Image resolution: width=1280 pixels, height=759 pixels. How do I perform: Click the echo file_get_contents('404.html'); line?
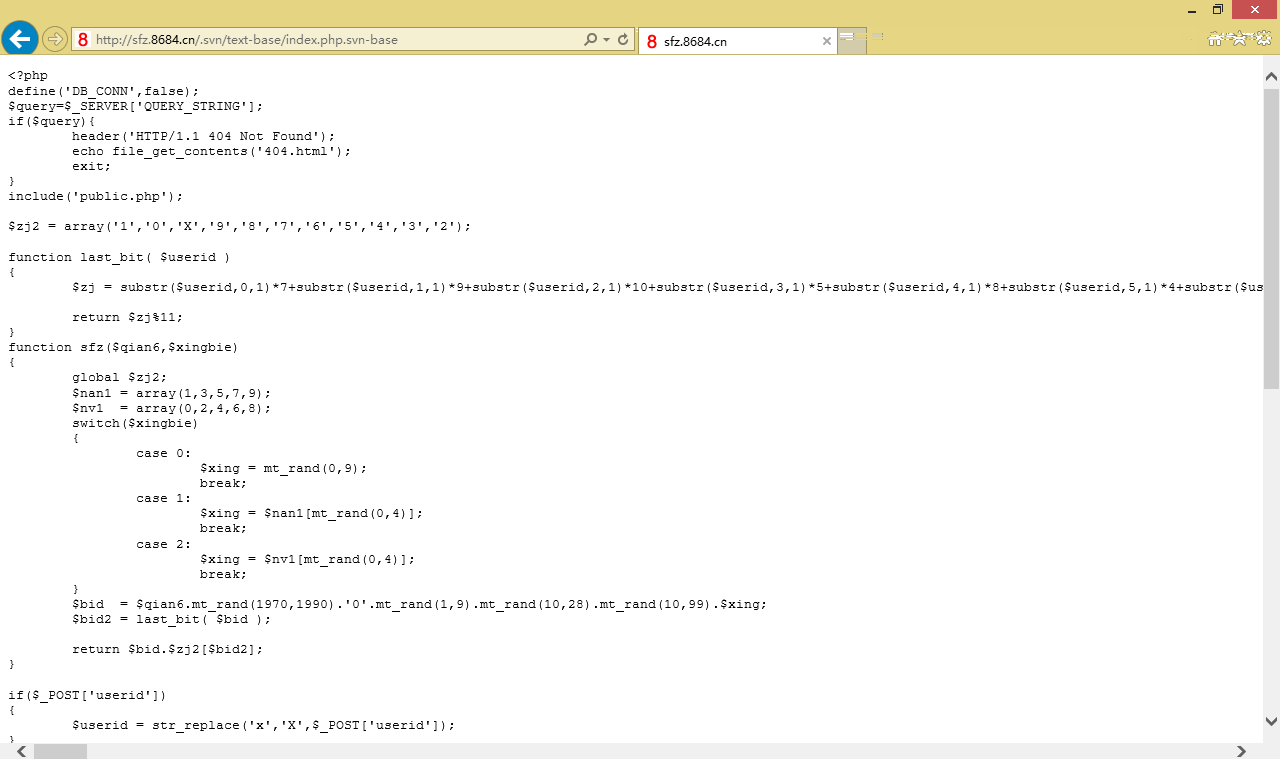click(212, 150)
